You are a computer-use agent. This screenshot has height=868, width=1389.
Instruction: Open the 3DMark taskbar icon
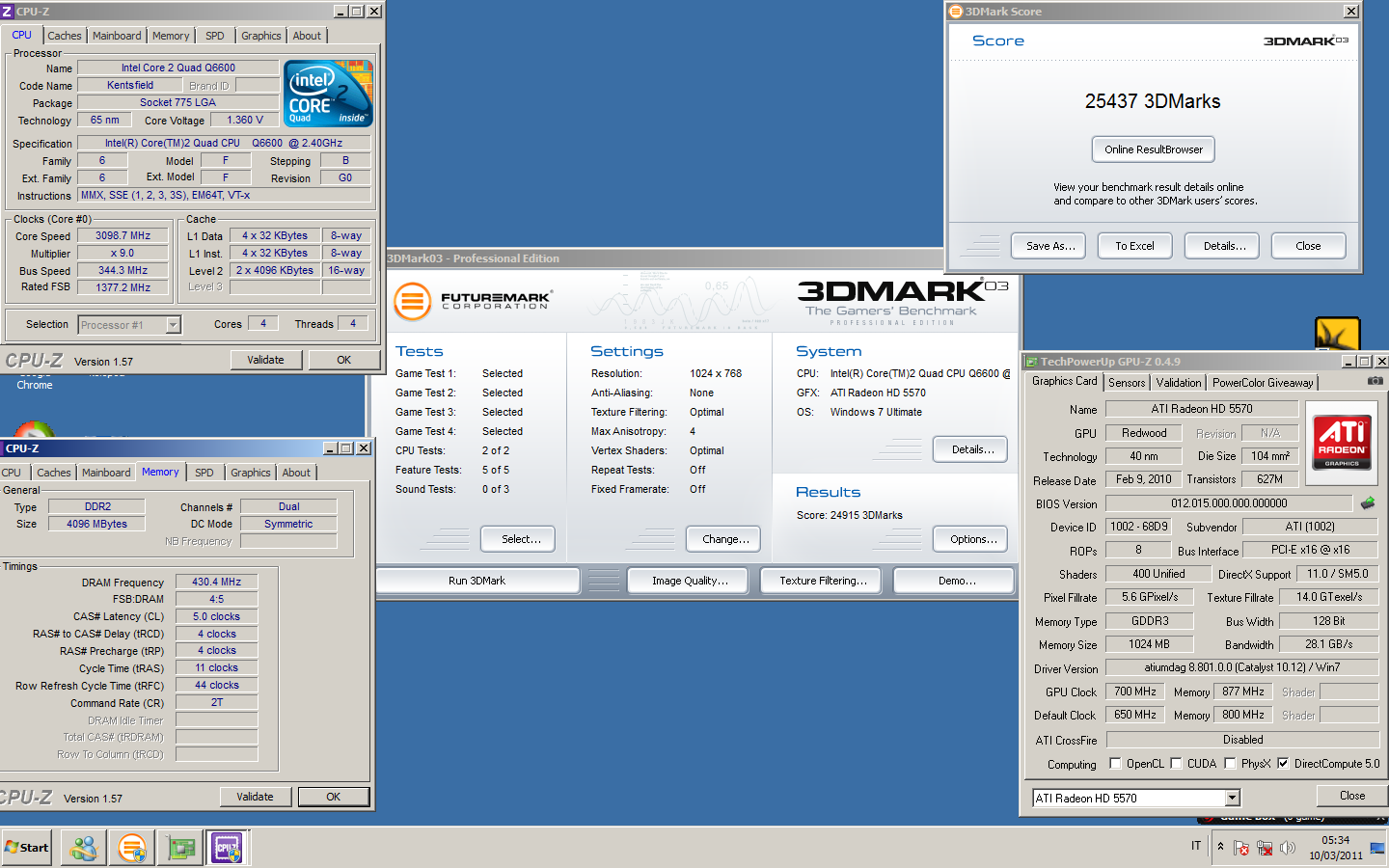click(132, 848)
